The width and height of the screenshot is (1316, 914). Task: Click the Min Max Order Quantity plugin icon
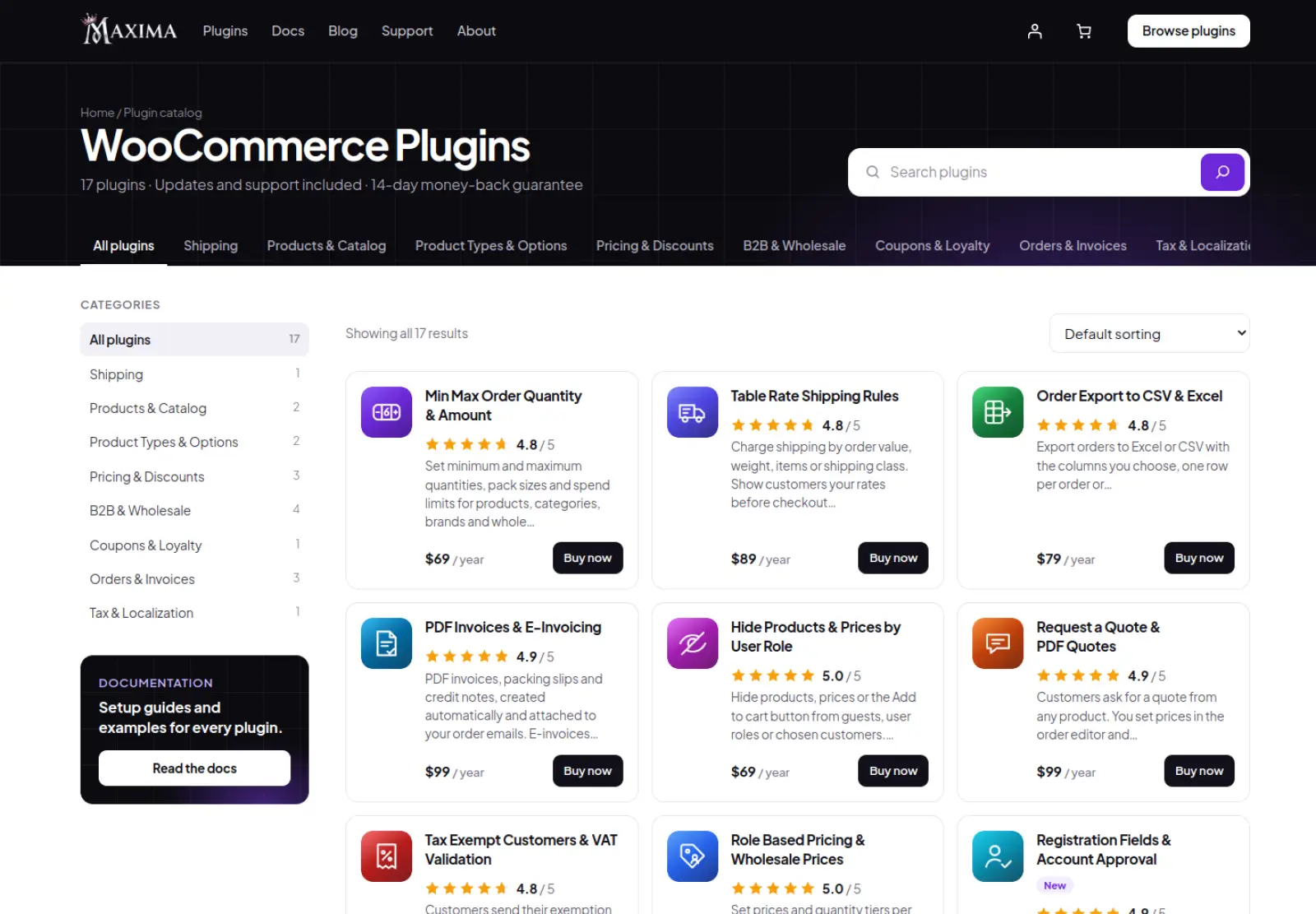click(387, 412)
